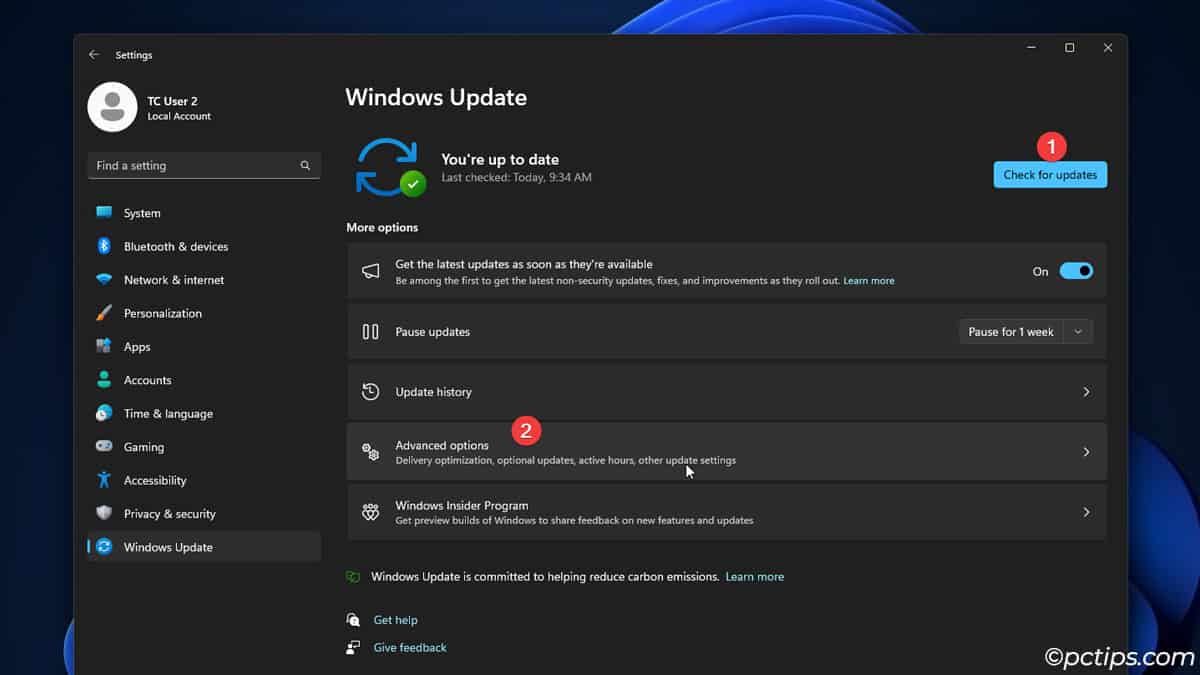Click the Apps icon in sidebar
1200x675 pixels.
tap(104, 346)
